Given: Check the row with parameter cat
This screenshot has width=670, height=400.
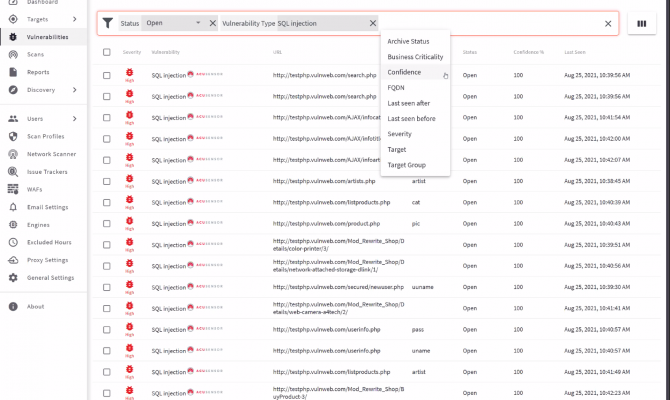Looking at the screenshot, I should [x=106, y=203].
